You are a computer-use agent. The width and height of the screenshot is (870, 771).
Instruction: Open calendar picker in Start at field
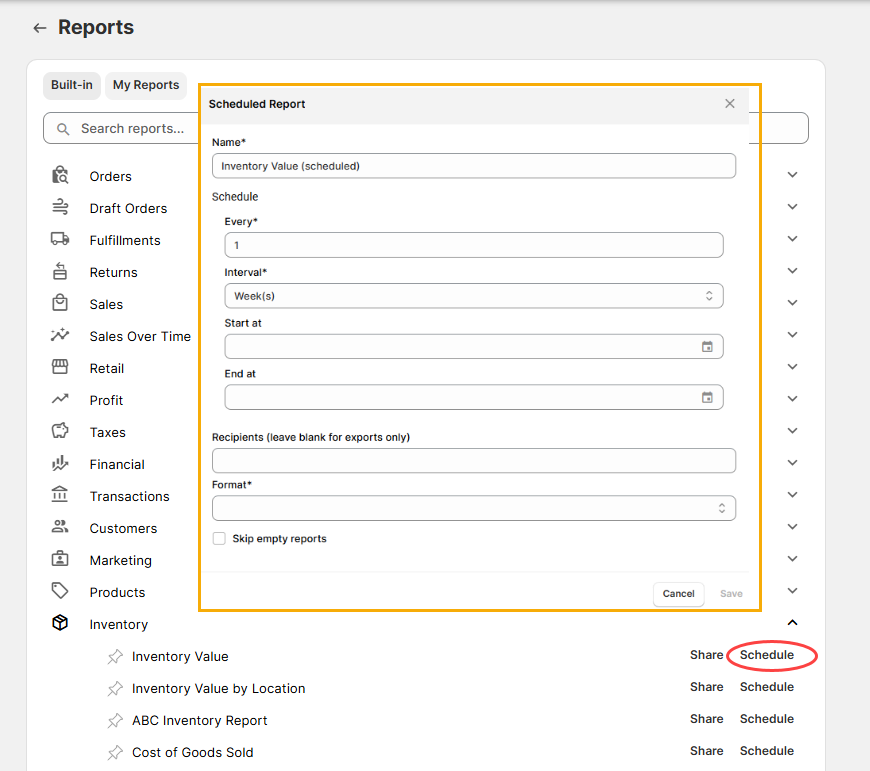[707, 347]
